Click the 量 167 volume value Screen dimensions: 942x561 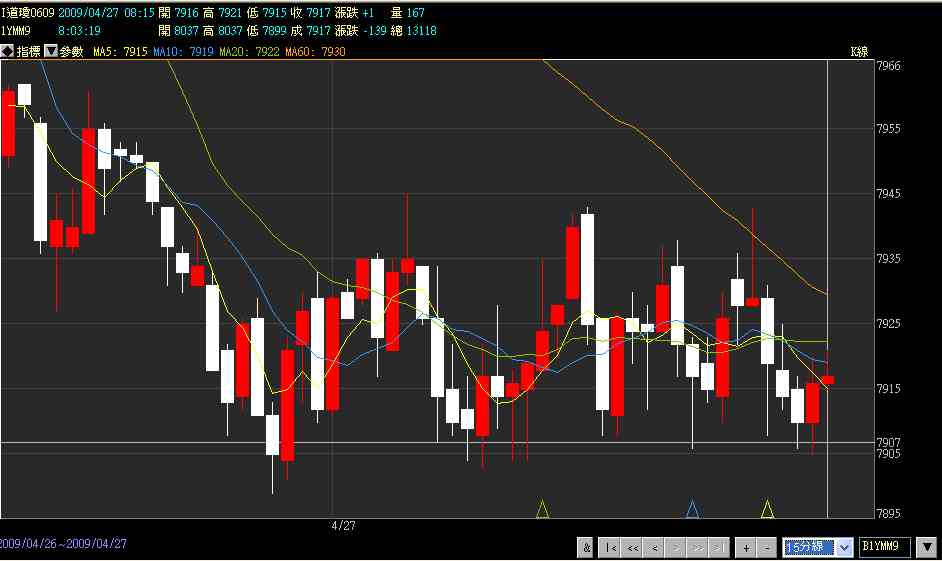coord(407,13)
